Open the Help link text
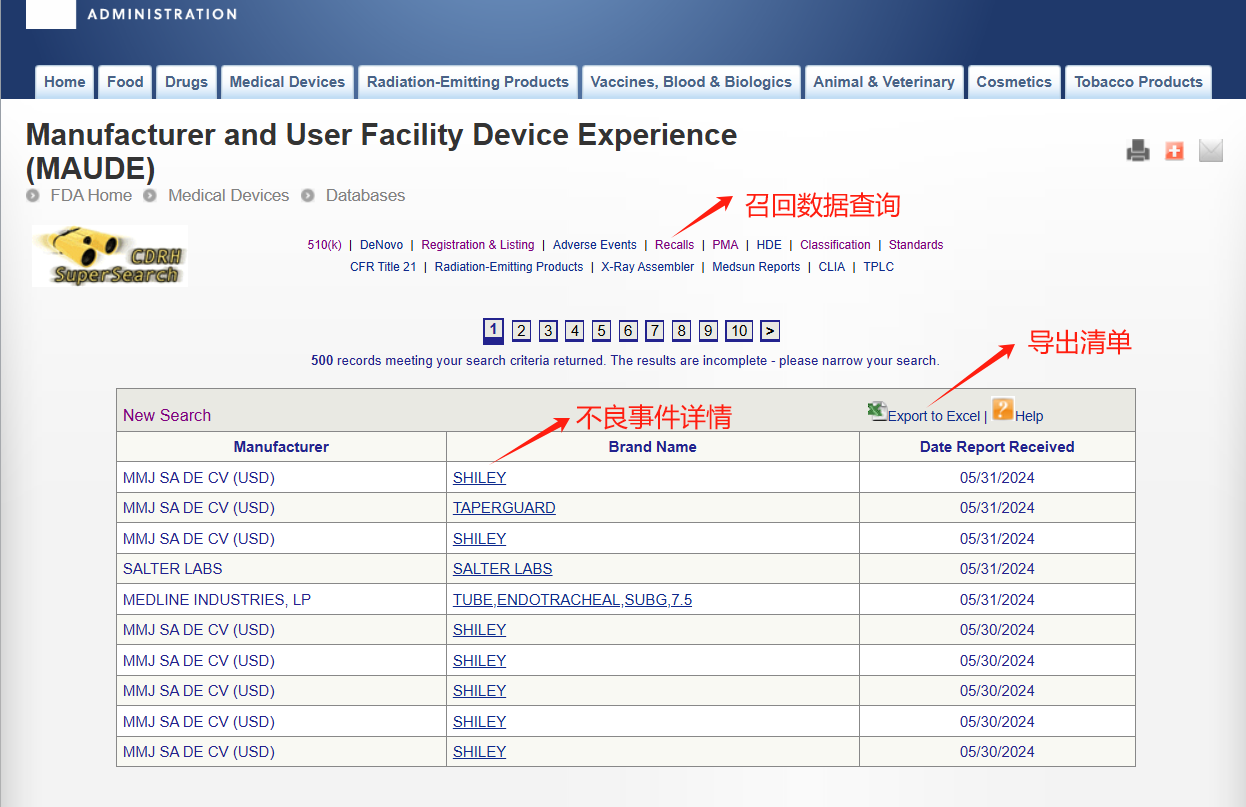 click(1029, 416)
